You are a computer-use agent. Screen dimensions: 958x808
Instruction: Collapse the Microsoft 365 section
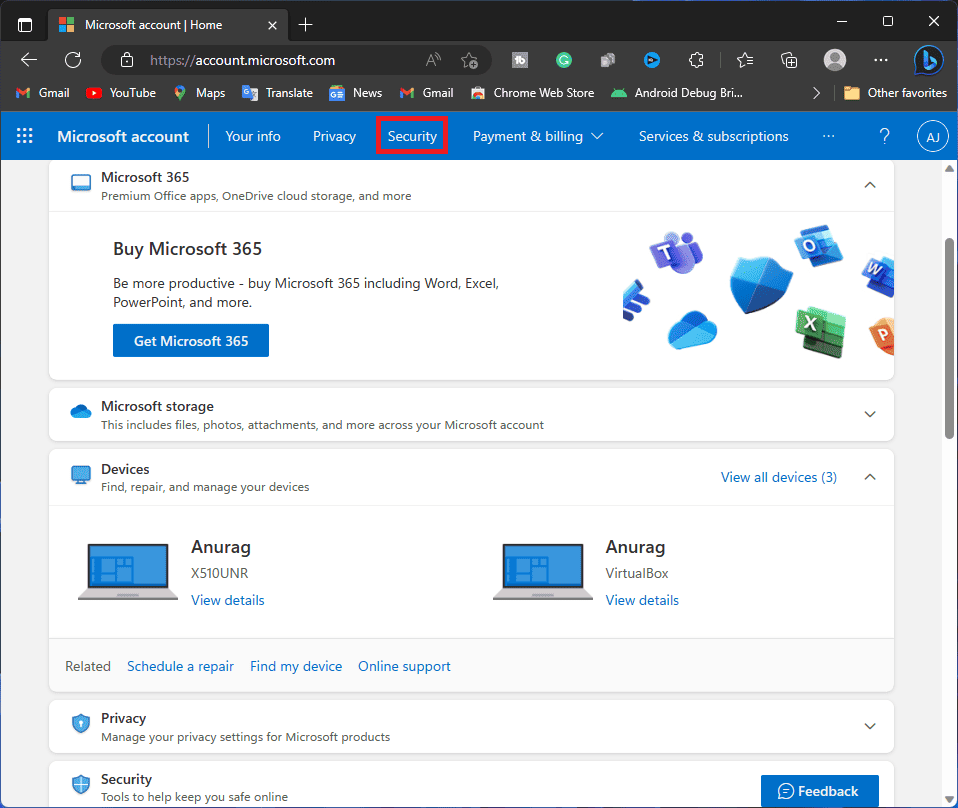[870, 185]
